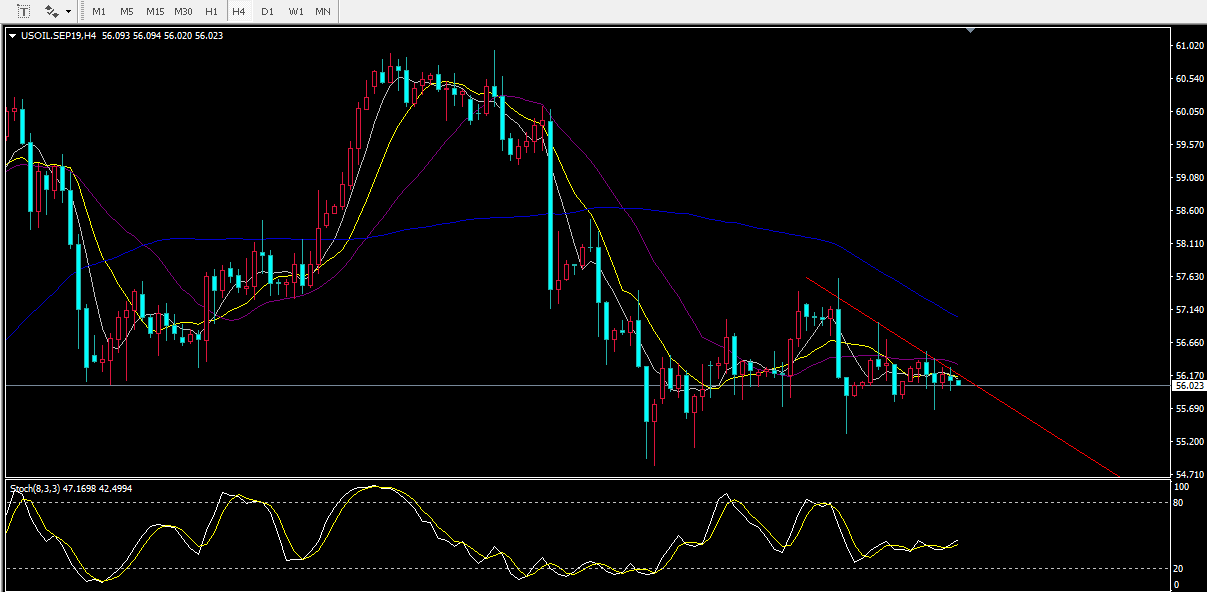Select the text label drawing tool
This screenshot has height=592, width=1207.
[24, 11]
